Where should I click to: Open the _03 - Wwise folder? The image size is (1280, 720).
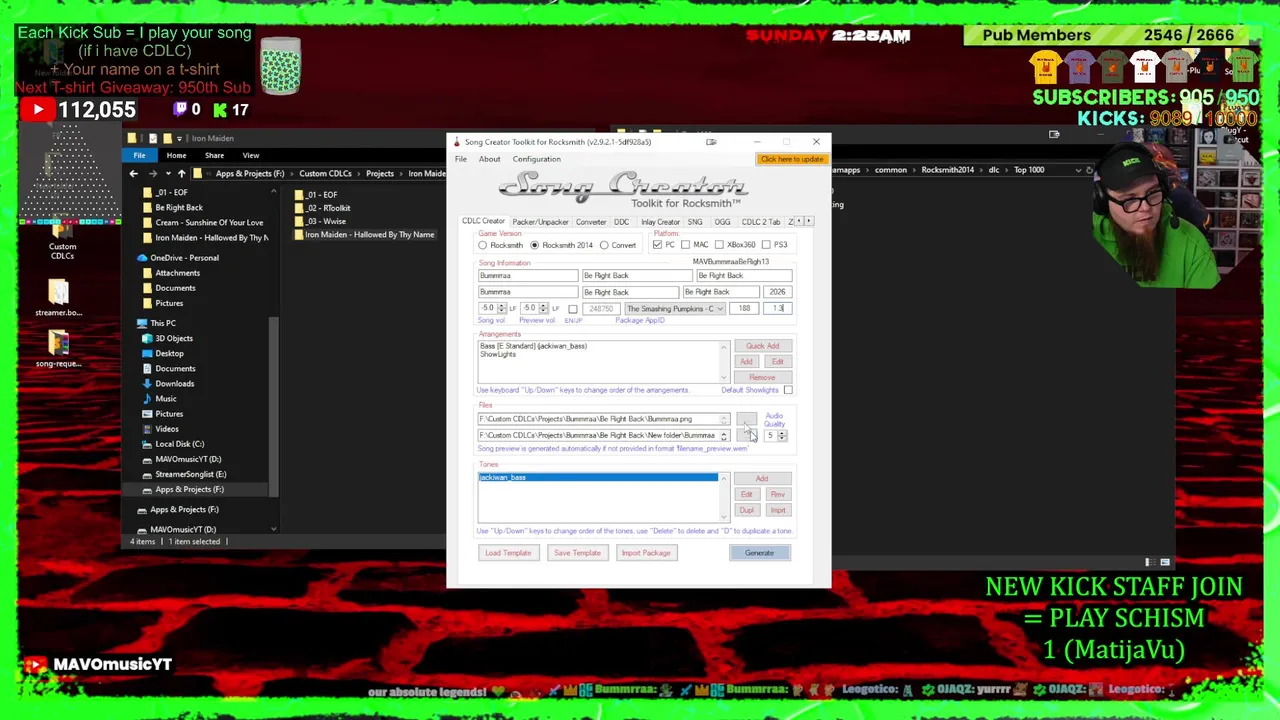[320, 221]
